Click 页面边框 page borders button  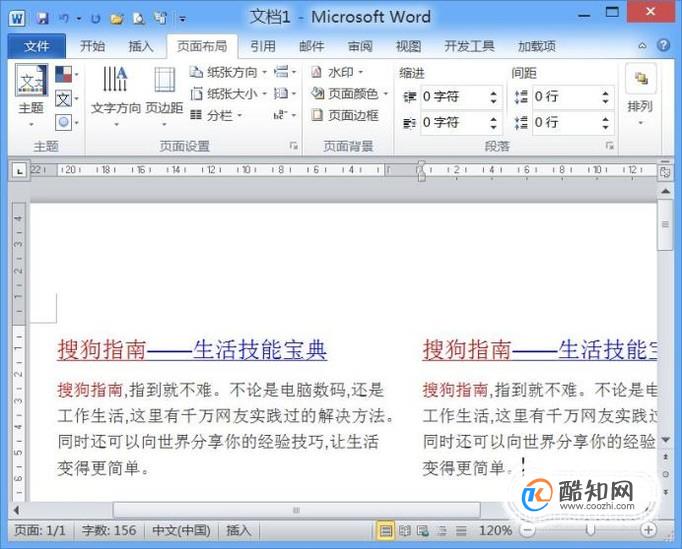coord(344,115)
